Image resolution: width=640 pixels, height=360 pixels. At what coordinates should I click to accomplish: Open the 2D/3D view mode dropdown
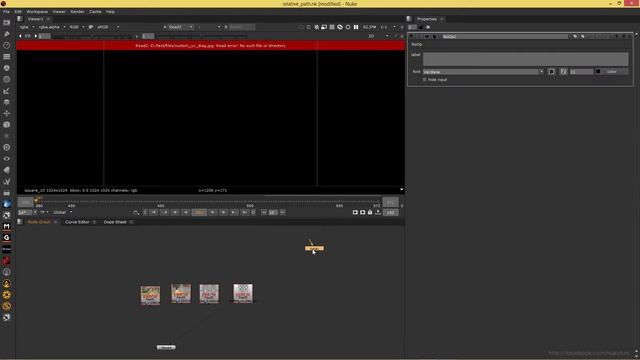click(378, 36)
